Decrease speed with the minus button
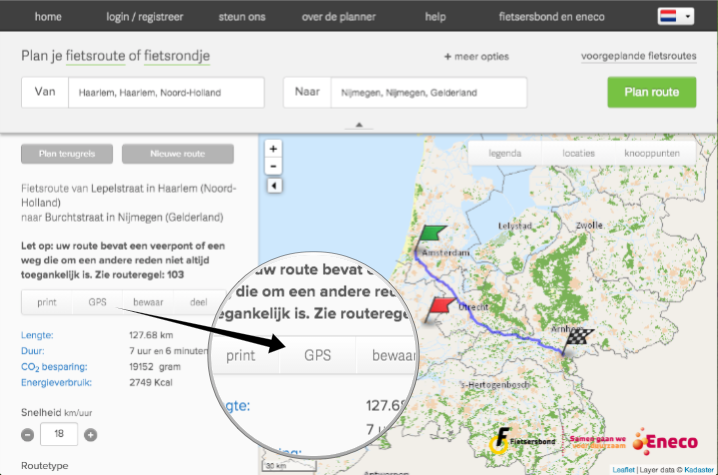 point(28,435)
